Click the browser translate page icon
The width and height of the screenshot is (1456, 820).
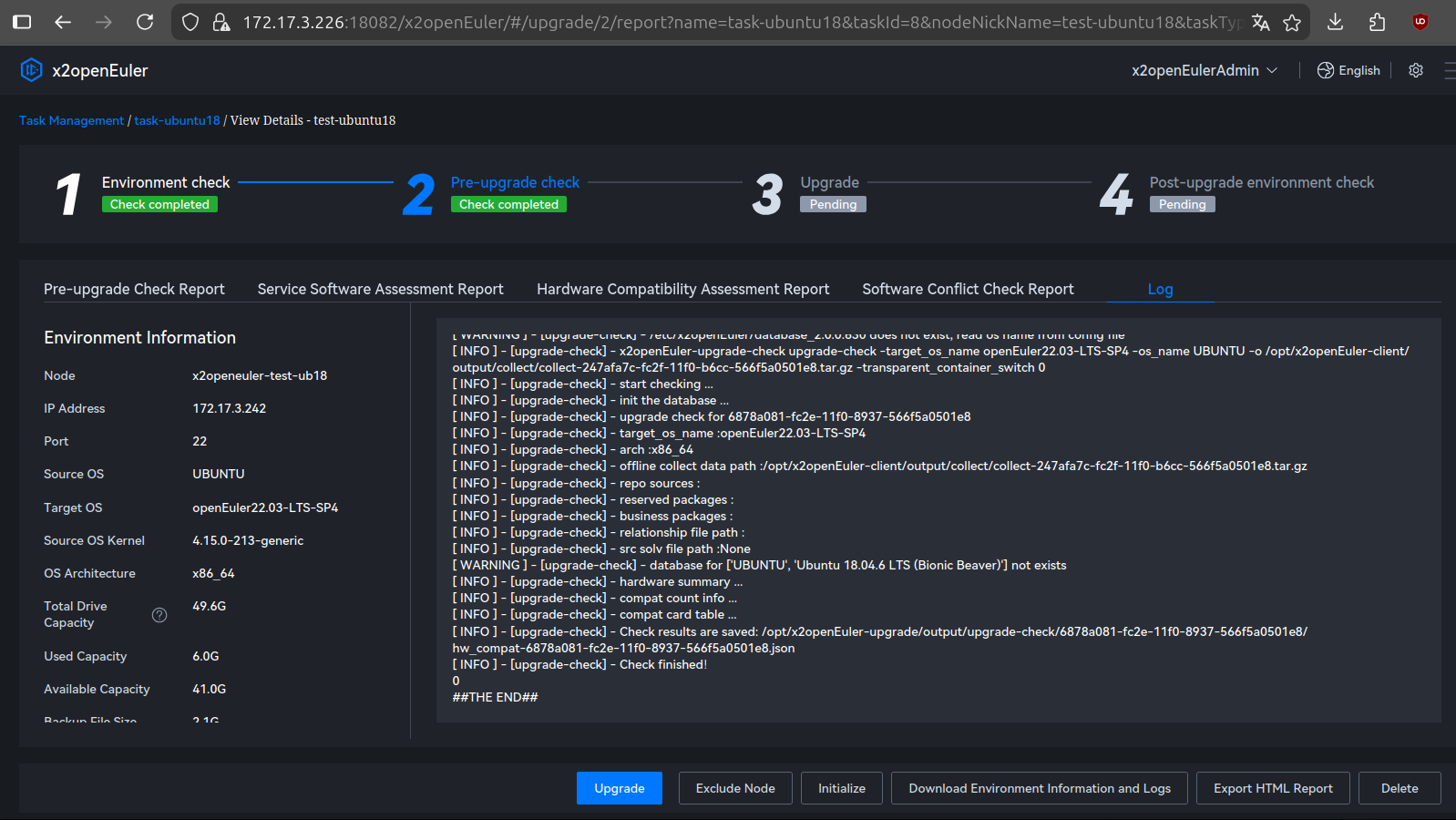click(1260, 22)
